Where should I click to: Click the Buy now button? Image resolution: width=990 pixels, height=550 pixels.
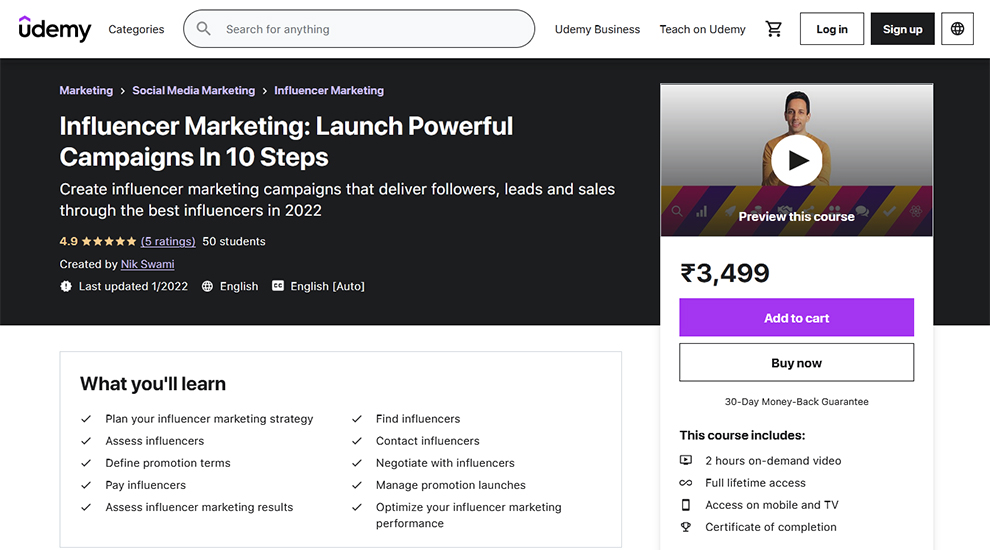796,362
